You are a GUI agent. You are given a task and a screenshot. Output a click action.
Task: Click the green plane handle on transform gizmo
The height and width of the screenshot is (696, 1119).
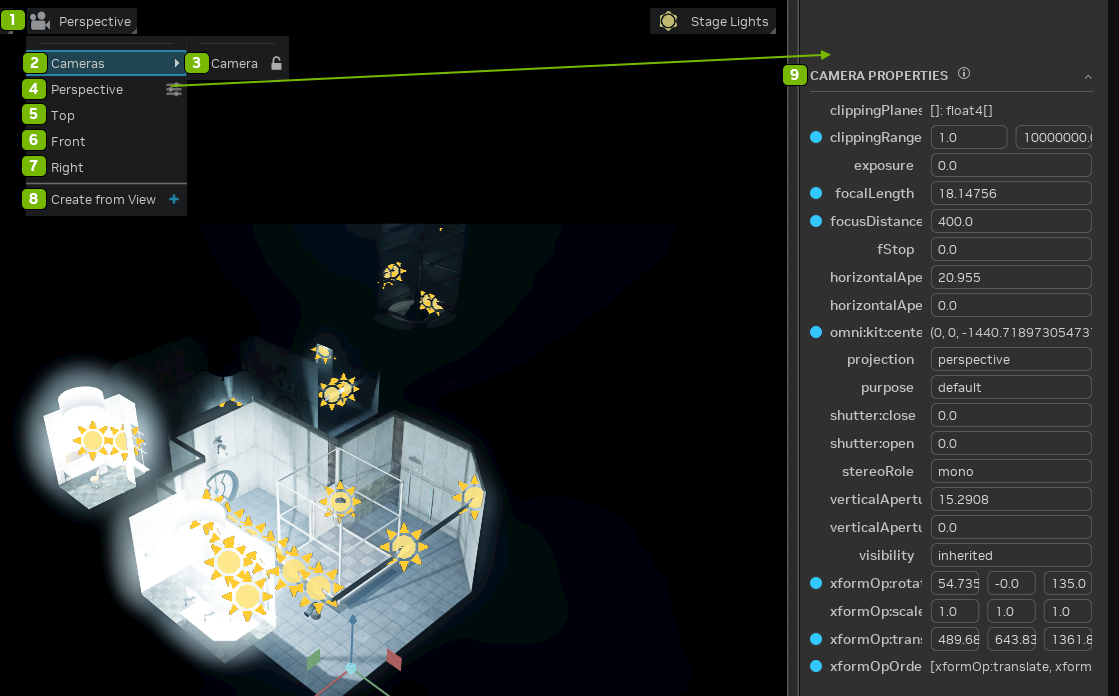[313, 658]
